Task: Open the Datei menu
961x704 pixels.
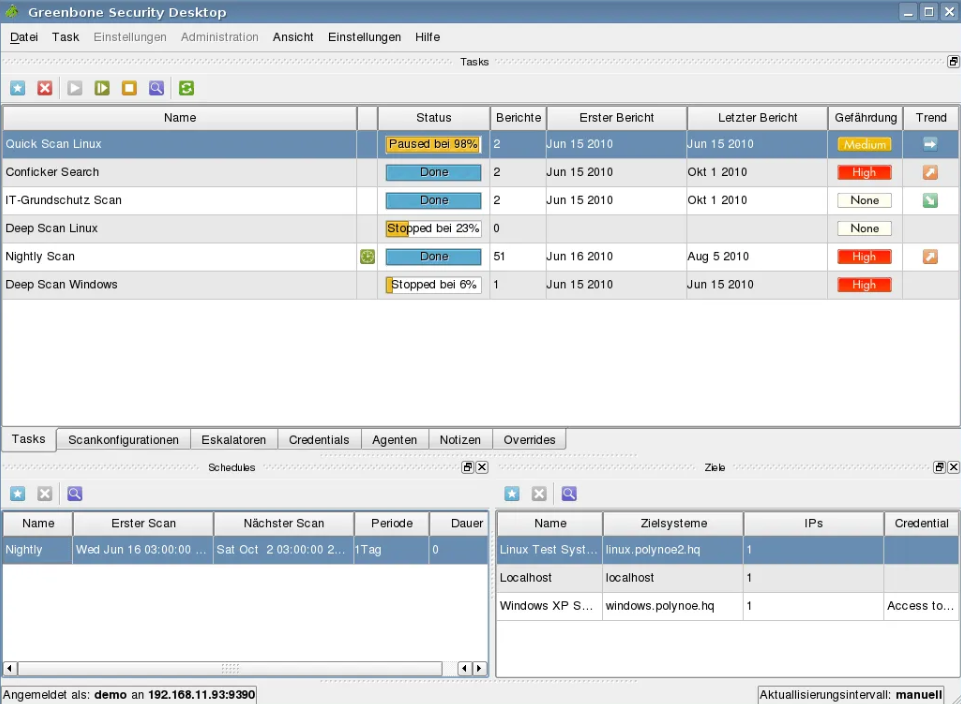Action: pos(24,37)
